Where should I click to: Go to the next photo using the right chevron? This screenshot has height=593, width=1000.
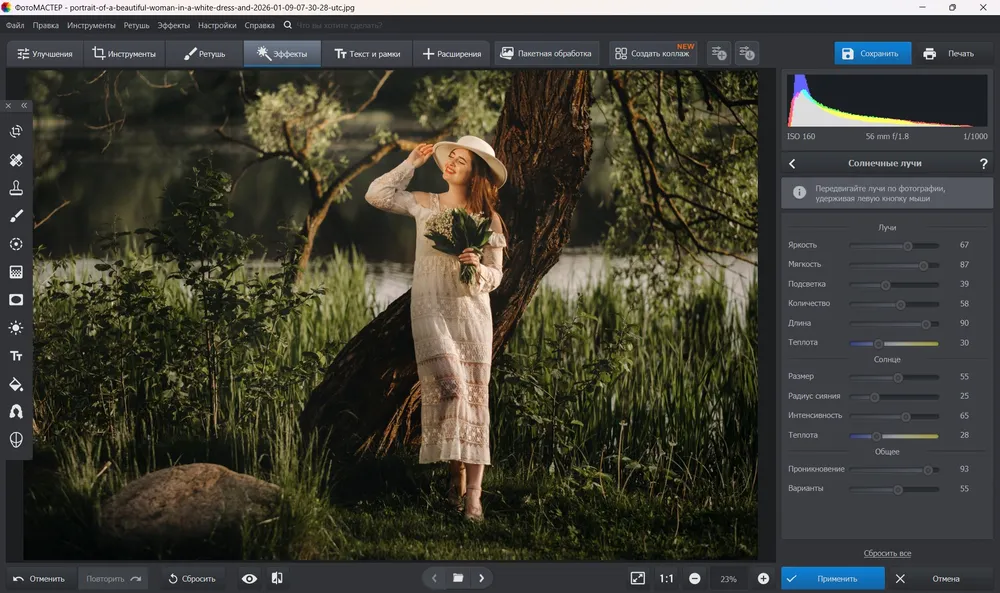coord(482,578)
